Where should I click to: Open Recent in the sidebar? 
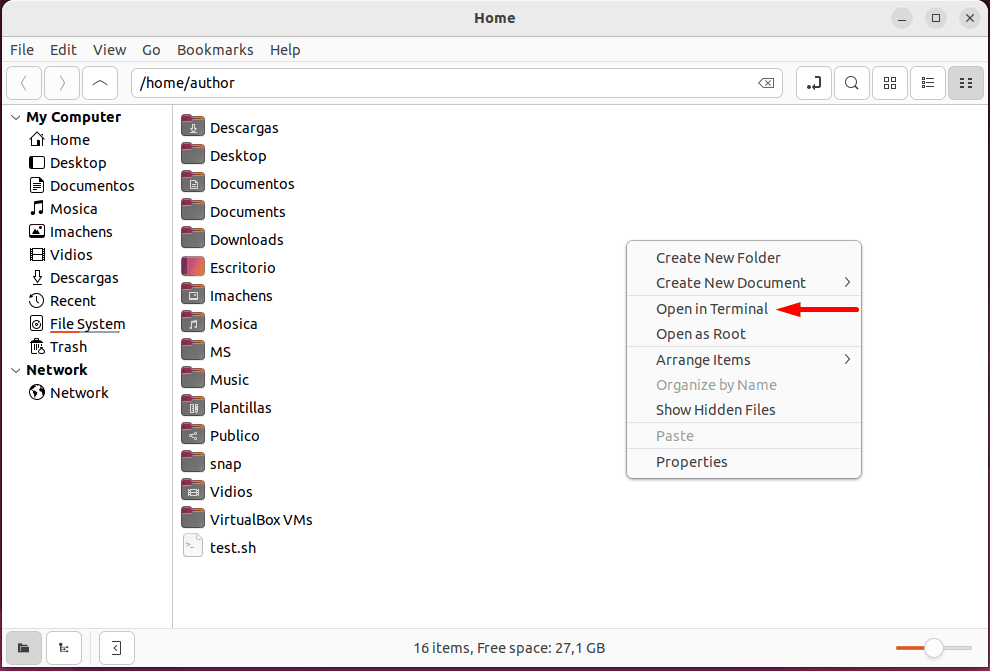tap(62, 301)
